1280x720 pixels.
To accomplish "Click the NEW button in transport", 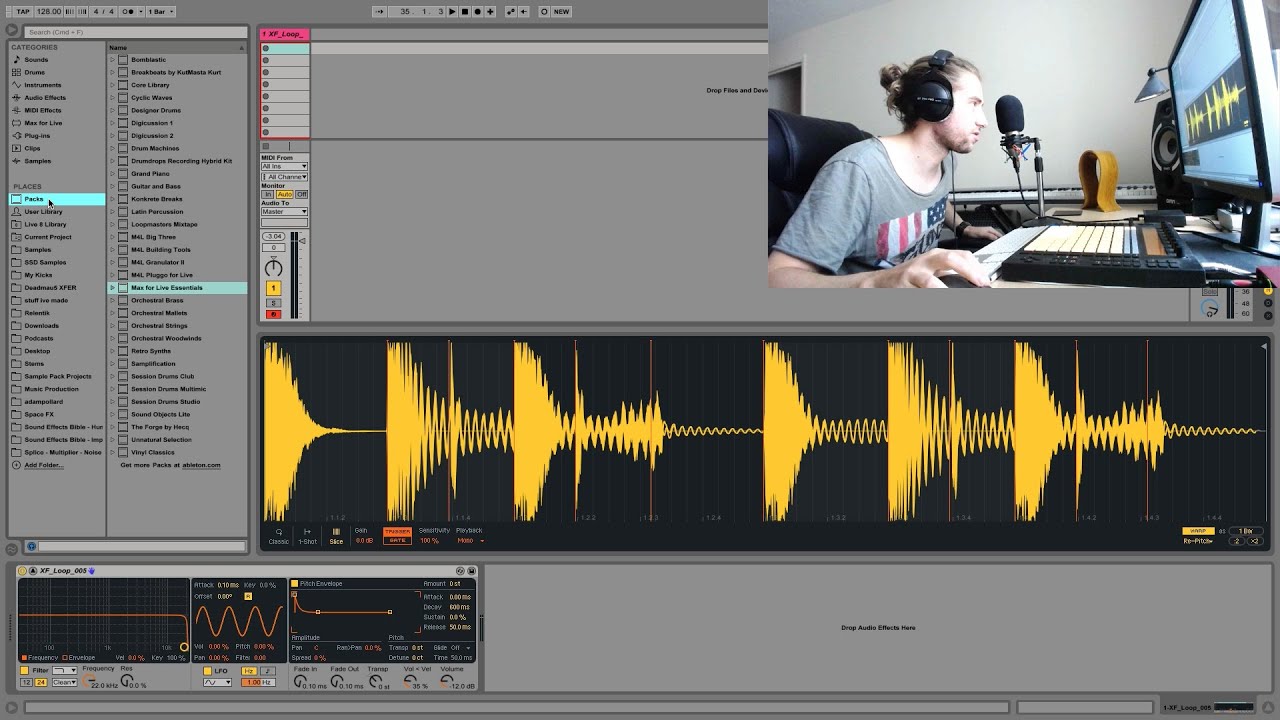I will [x=561, y=11].
